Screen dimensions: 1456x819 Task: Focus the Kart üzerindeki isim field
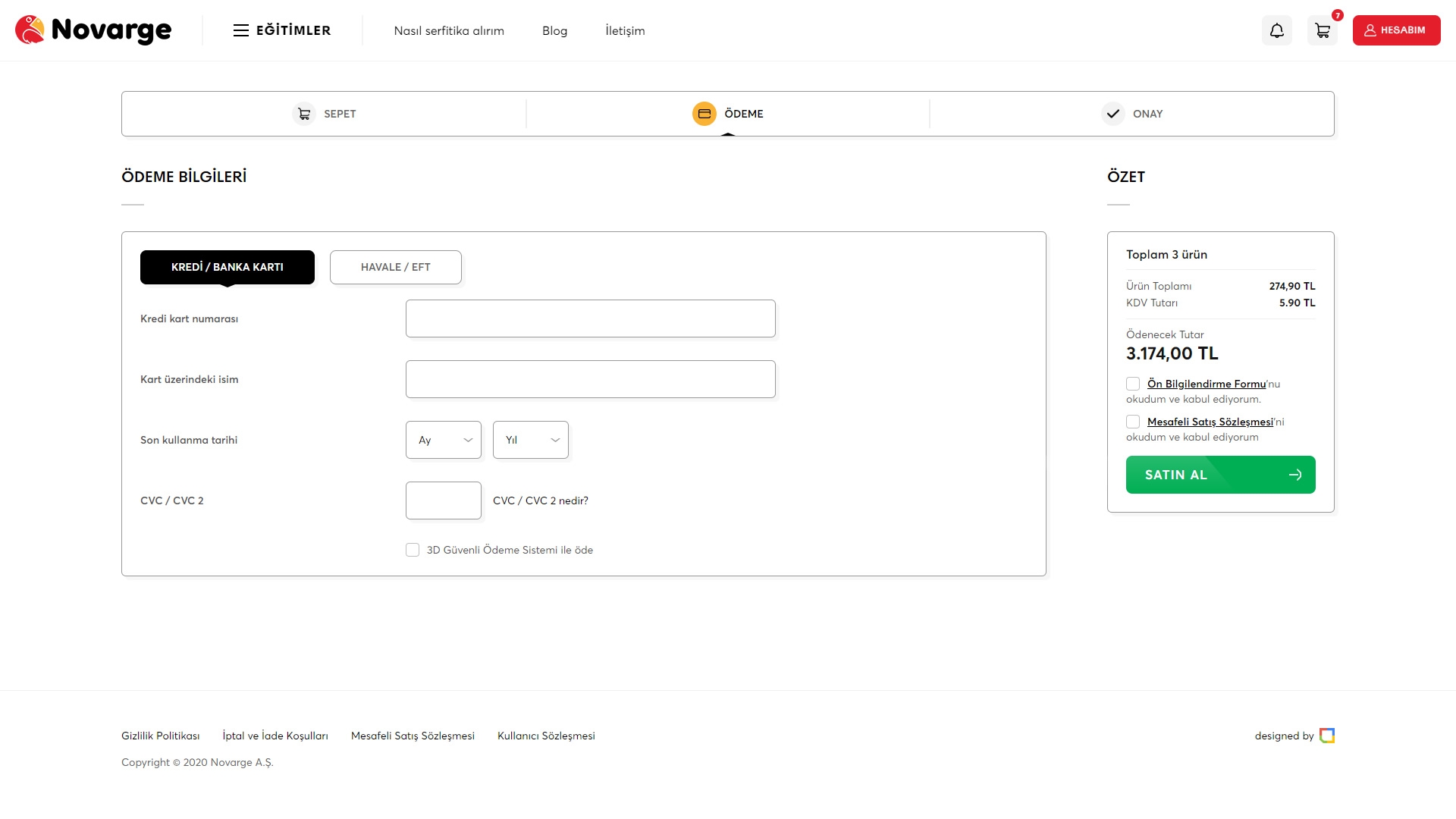point(591,379)
